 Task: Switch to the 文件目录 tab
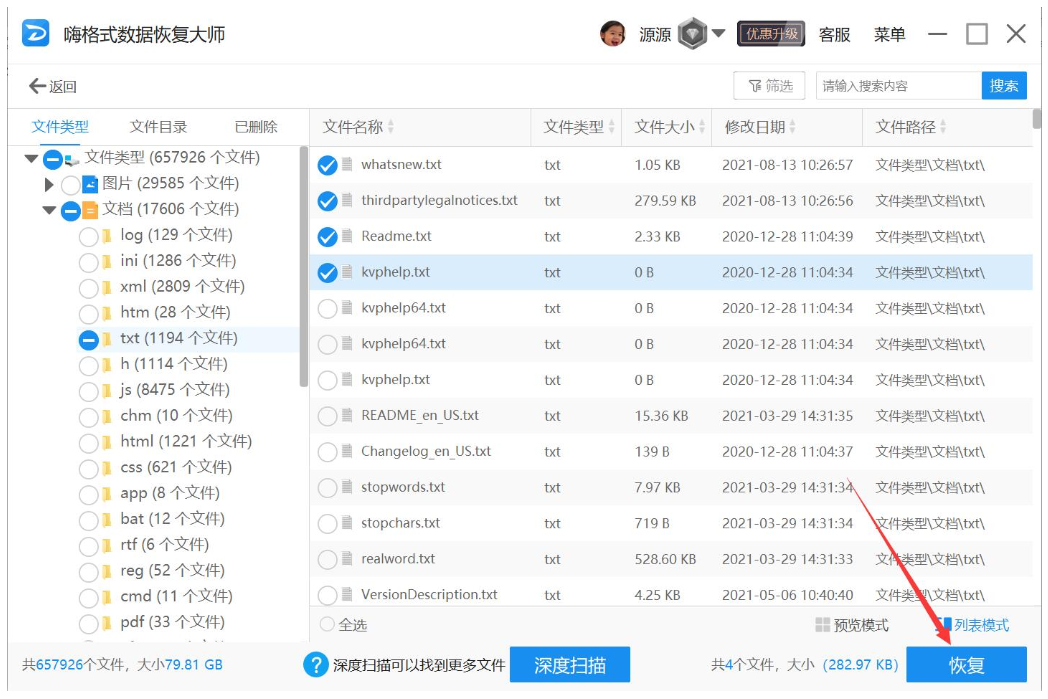click(x=158, y=127)
